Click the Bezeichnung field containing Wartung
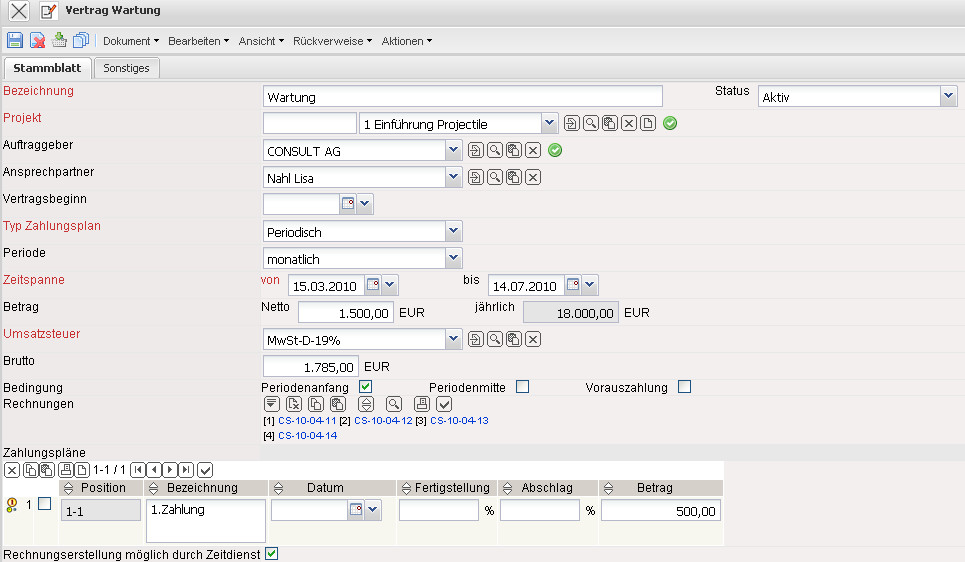The height and width of the screenshot is (562, 965). (462, 97)
